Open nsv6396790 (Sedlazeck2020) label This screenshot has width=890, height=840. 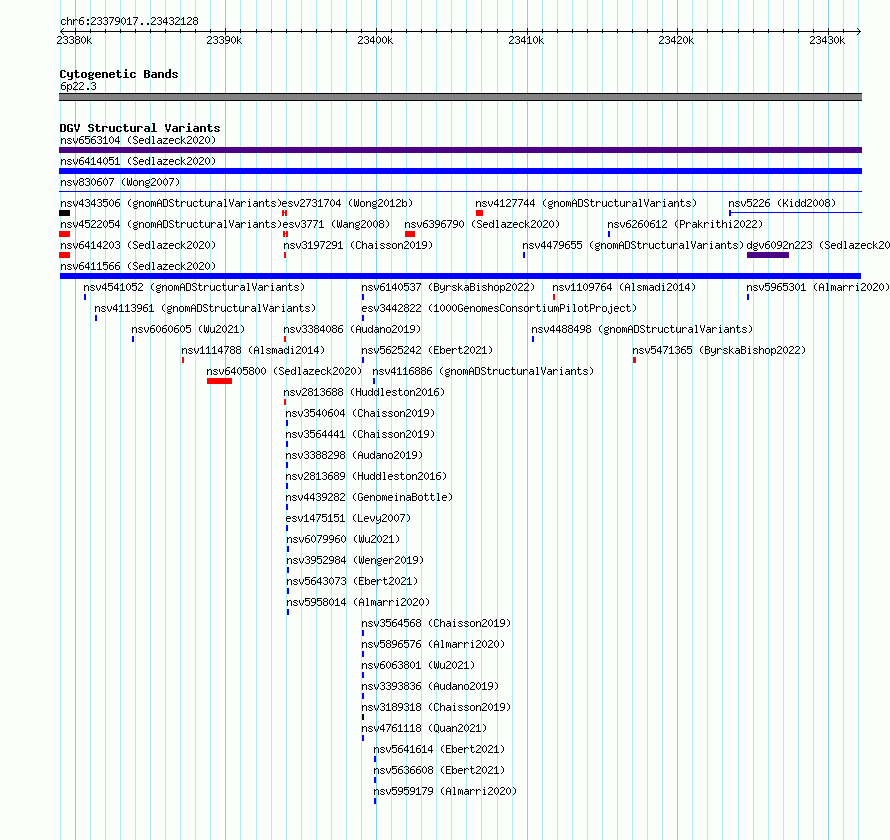[482, 224]
